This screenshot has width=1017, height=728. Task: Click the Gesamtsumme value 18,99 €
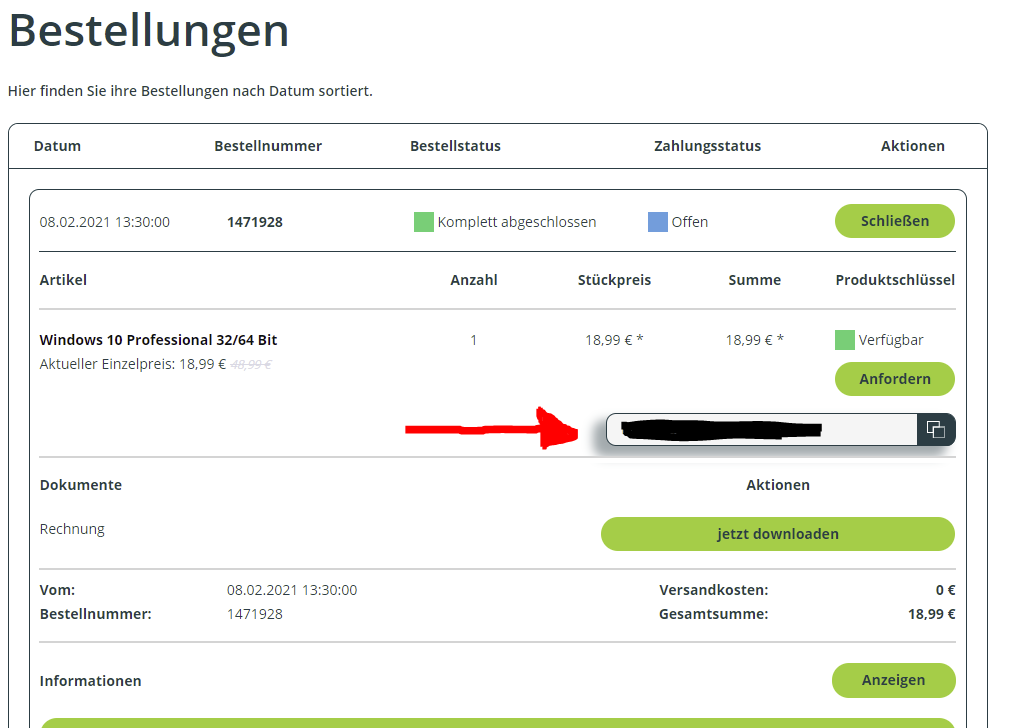click(931, 614)
